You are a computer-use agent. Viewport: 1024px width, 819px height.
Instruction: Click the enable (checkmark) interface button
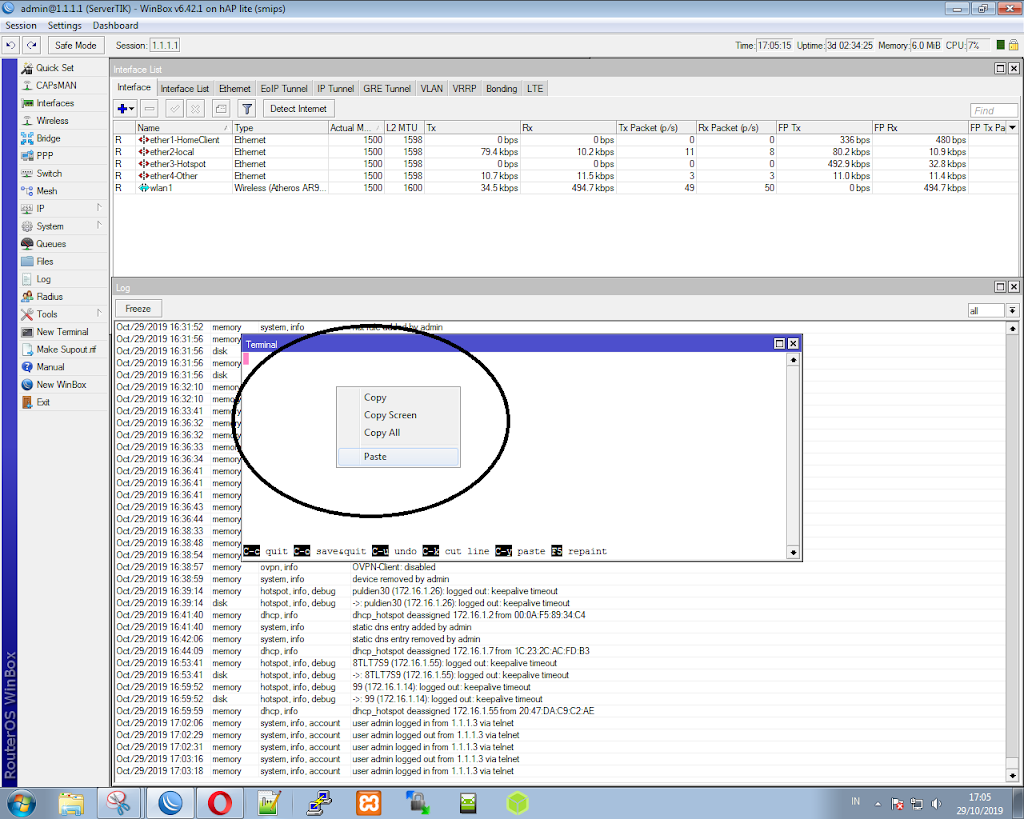point(174,109)
